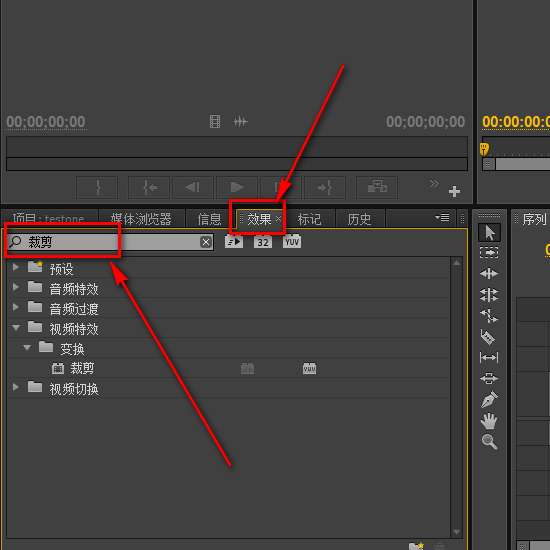Select the Track Select tool

[x=489, y=253]
